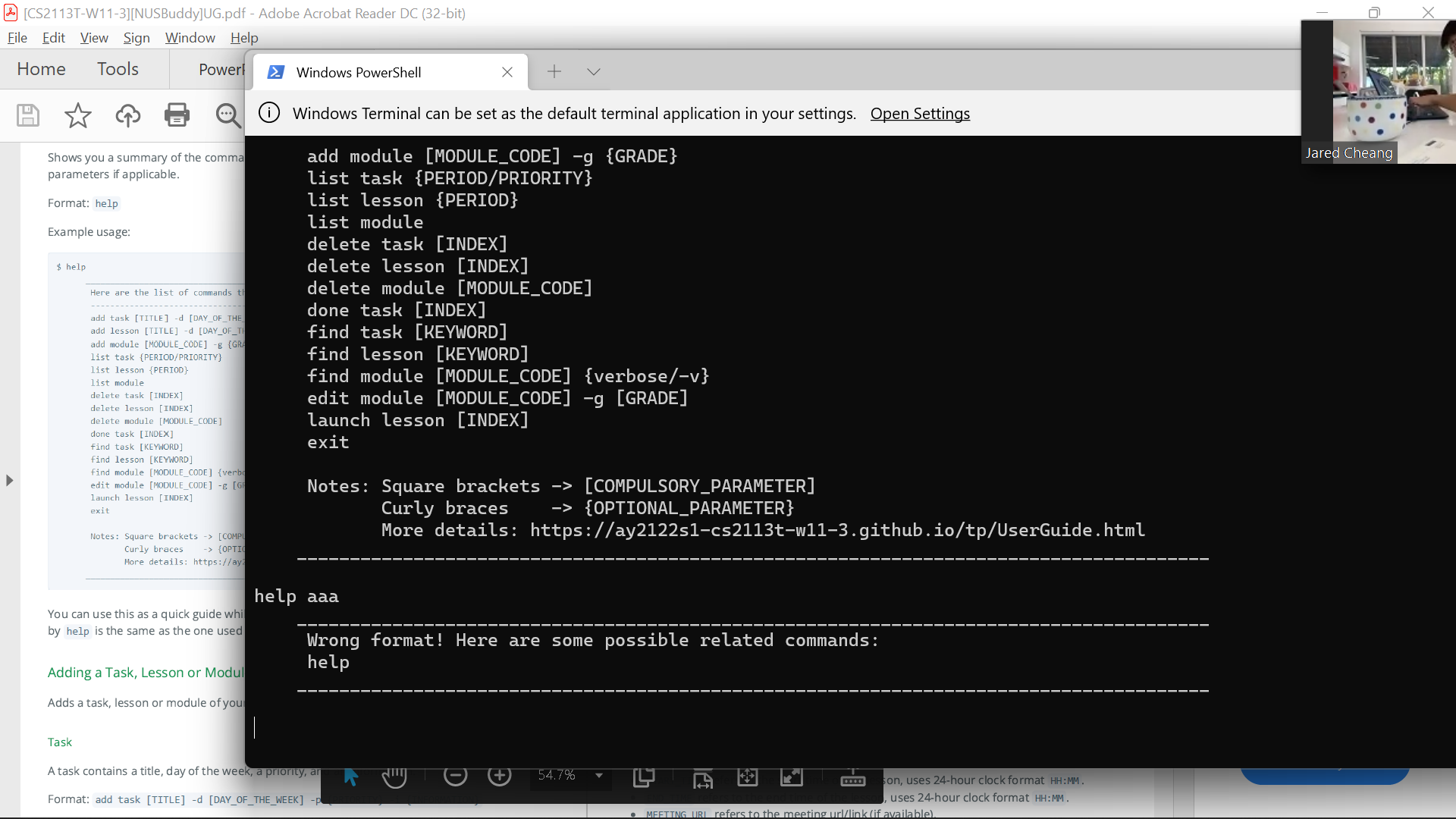Select the arrow selection tool

[350, 776]
